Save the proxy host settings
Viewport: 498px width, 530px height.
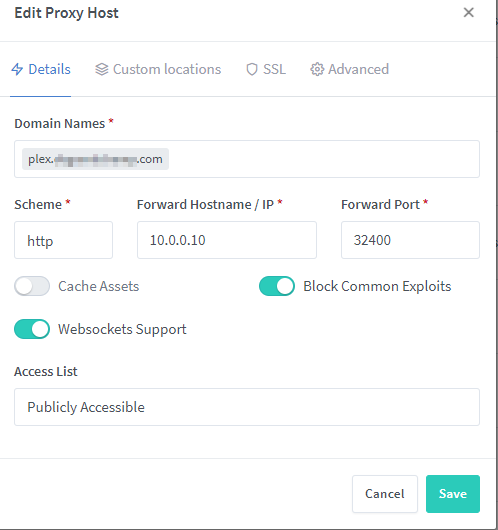453,494
